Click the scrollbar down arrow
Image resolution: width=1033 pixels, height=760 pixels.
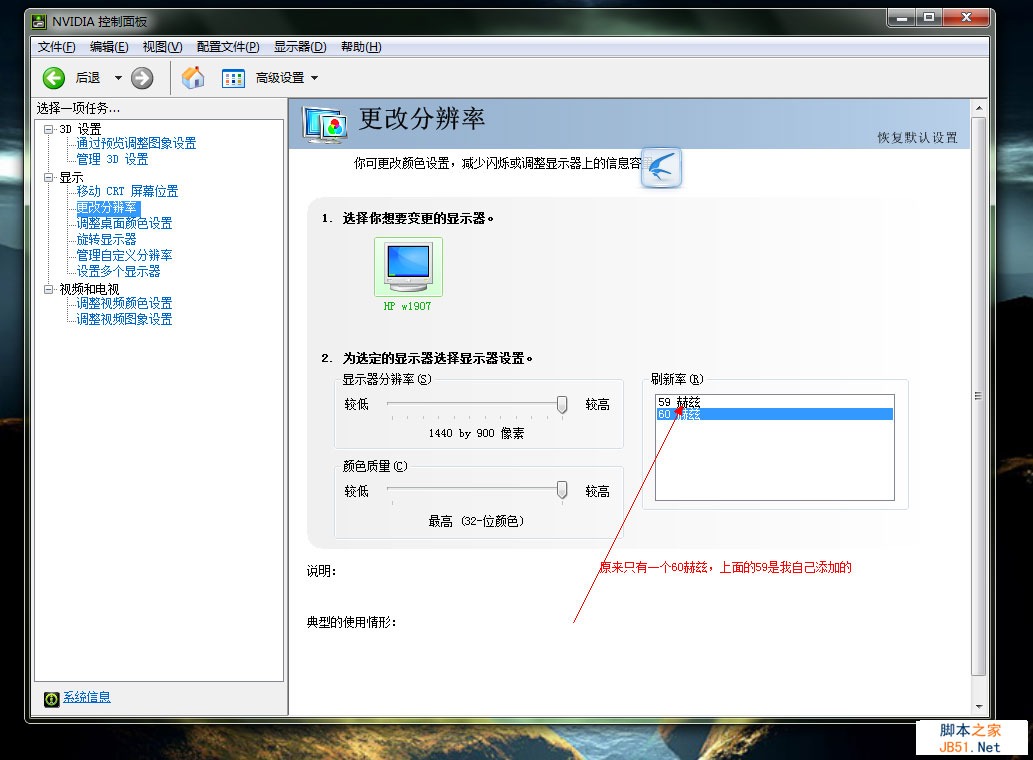(x=979, y=707)
